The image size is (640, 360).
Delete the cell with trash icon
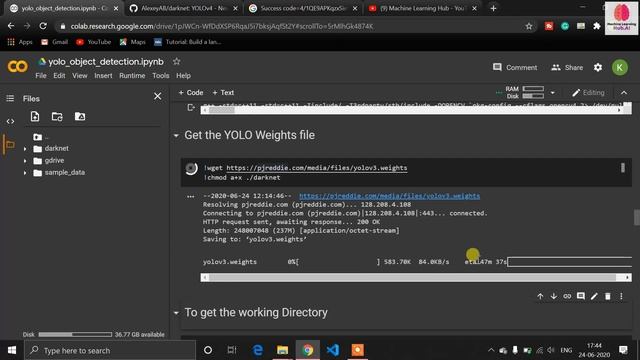(x=608, y=296)
